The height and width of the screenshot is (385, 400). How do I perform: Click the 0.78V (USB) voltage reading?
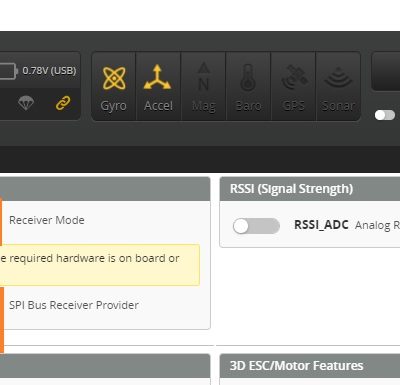pyautogui.click(x=49, y=71)
